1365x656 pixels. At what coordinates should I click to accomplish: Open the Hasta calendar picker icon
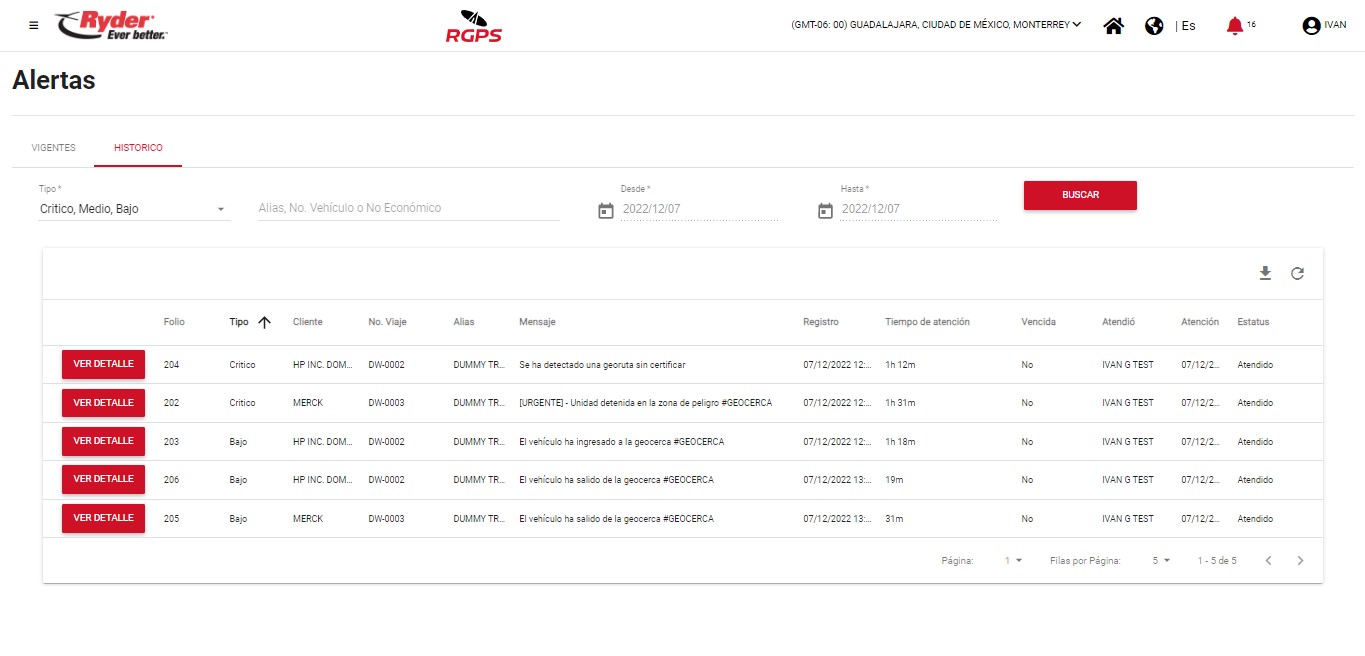(x=825, y=211)
